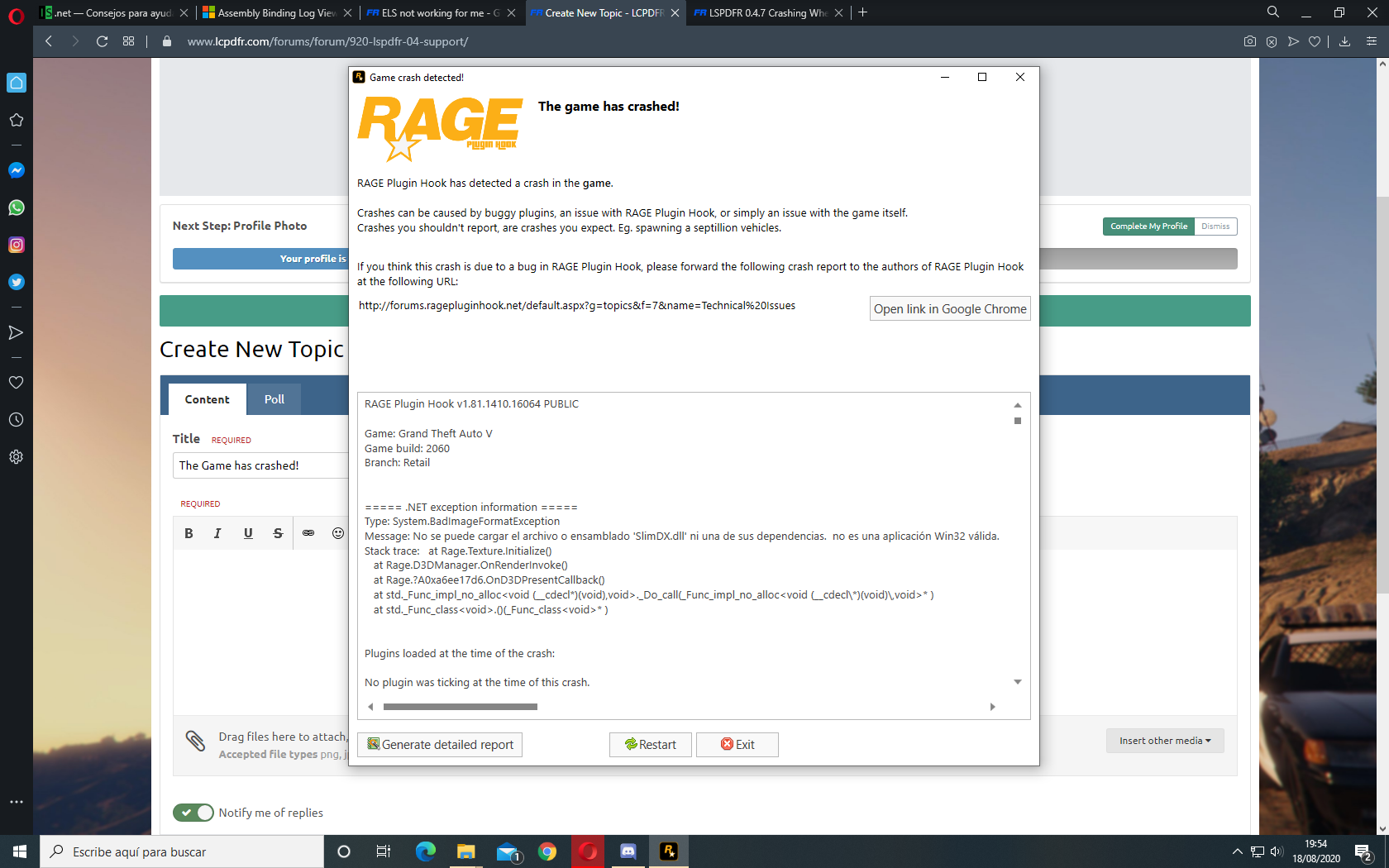Open Opera settings gear in sidebar
This screenshot has height=868, width=1389.
click(x=16, y=457)
